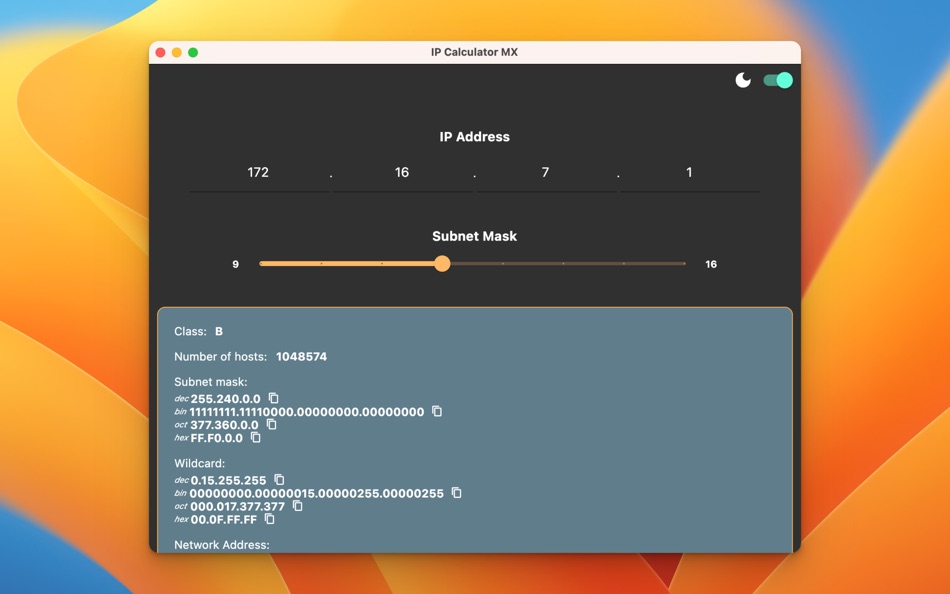Viewport: 950px width, 594px height.
Task: Copy the decimal subnet mask 255.240.0.0
Action: 273,398
